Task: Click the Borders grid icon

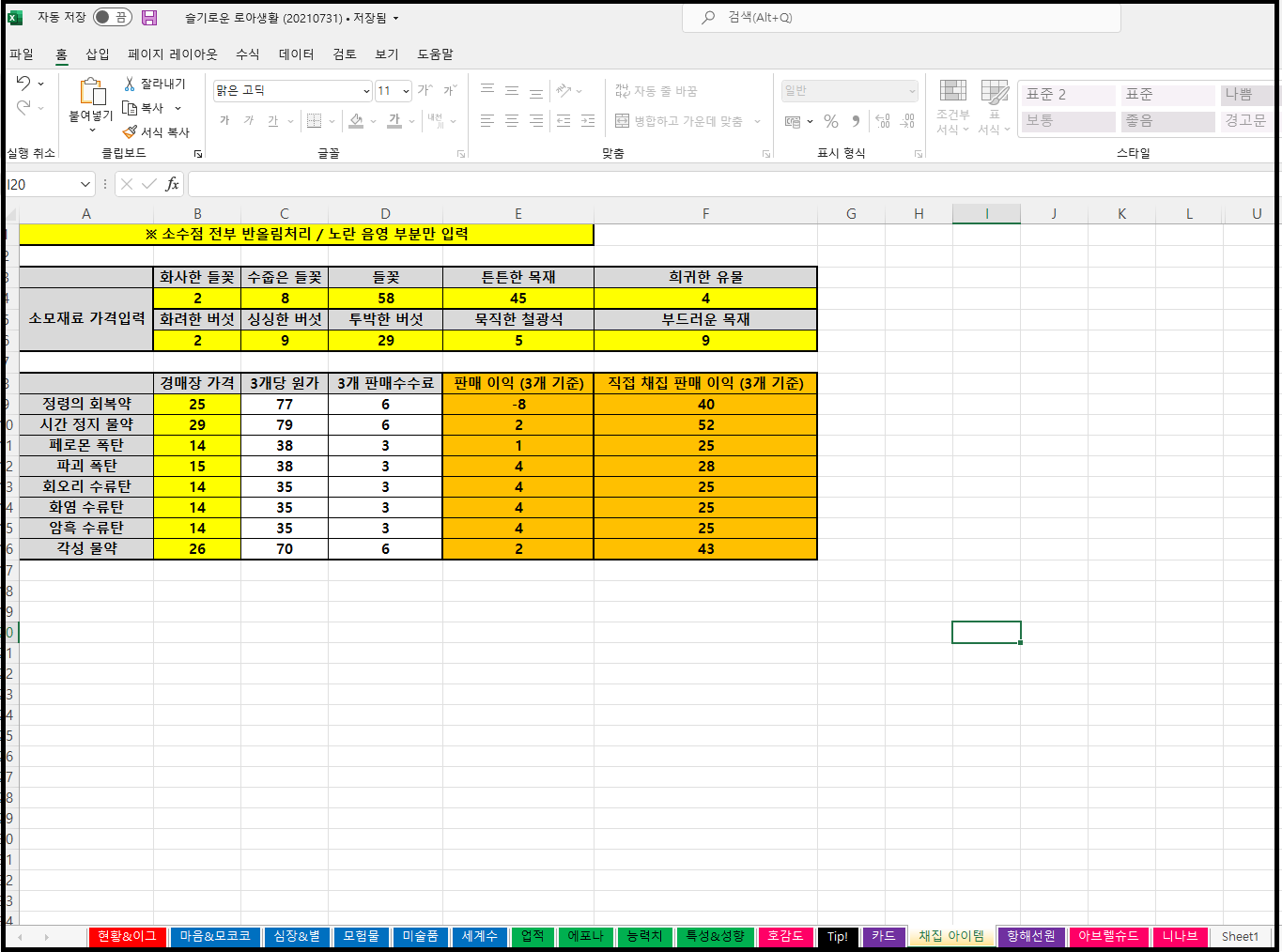Action: click(315, 121)
